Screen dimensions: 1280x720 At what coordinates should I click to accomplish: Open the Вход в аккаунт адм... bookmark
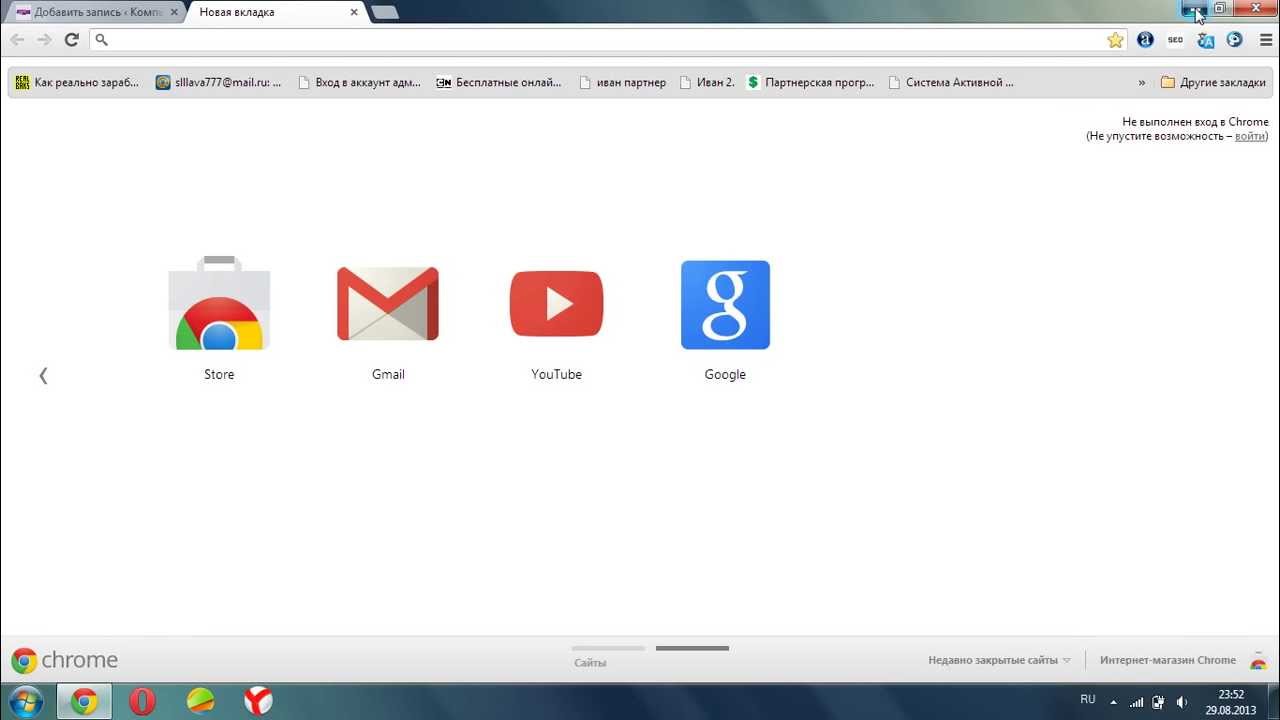point(359,83)
